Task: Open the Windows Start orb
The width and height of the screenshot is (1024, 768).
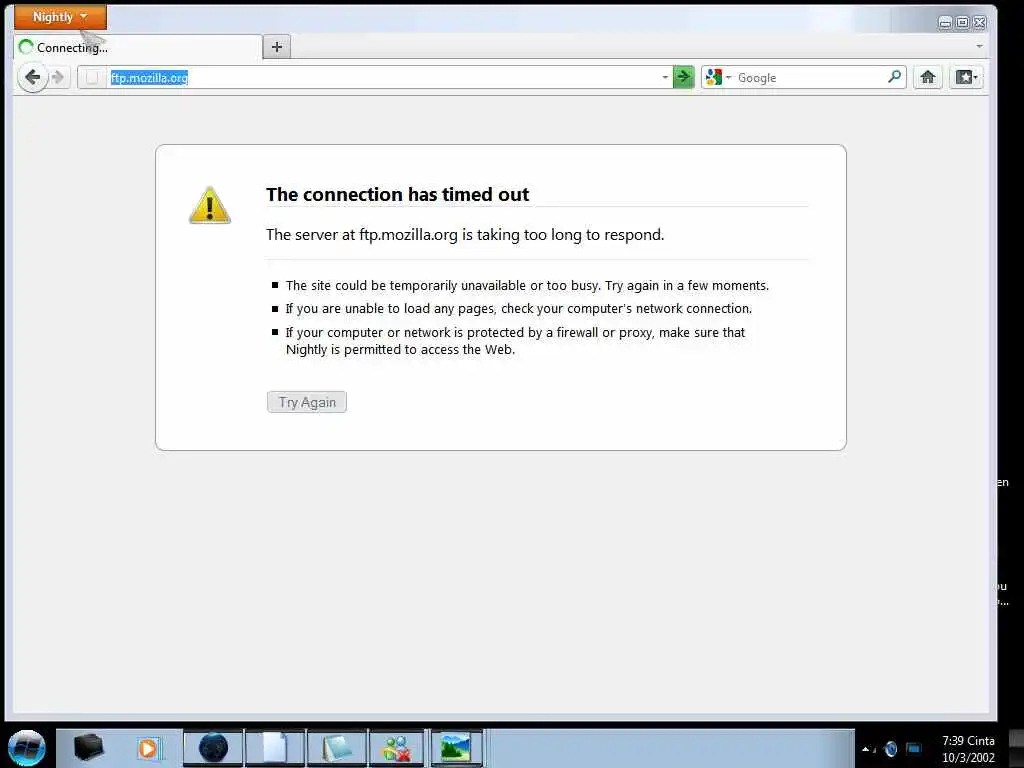Action: point(27,748)
